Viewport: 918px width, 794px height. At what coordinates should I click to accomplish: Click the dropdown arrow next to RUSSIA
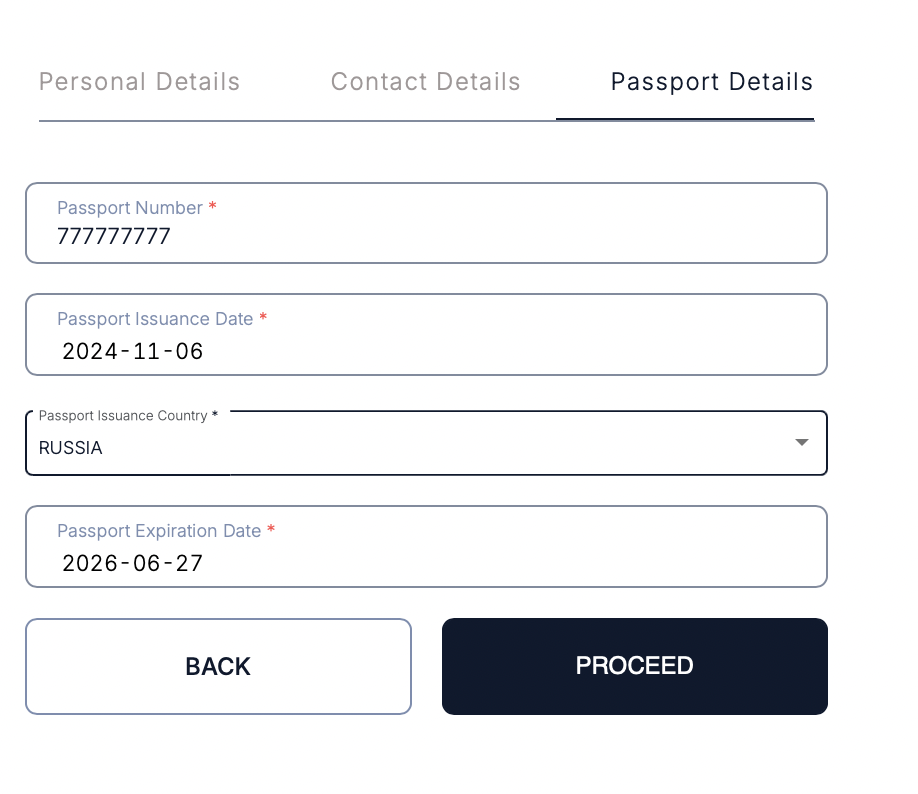801,442
